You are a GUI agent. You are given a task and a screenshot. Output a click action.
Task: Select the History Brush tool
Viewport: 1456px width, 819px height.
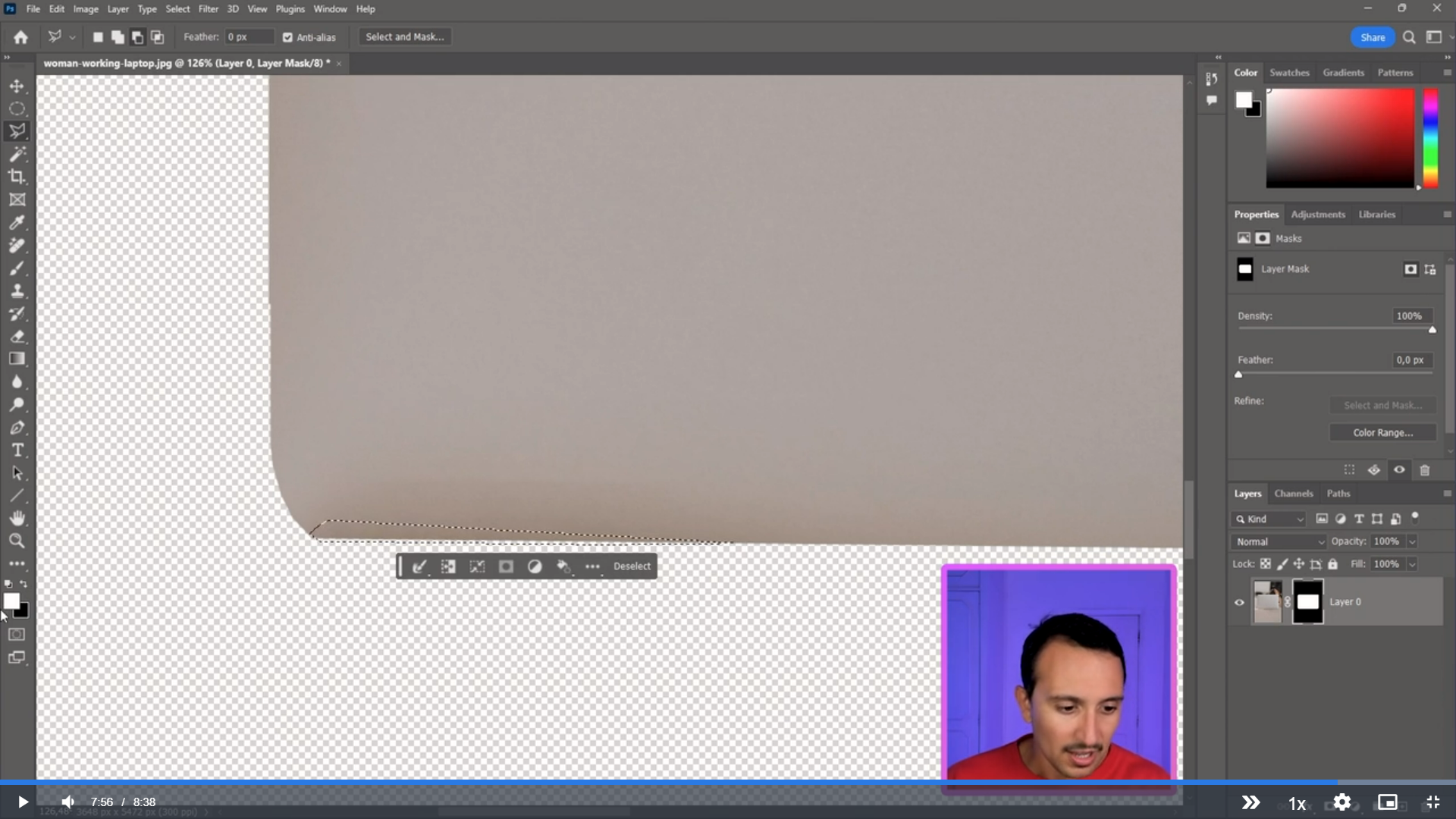17,313
